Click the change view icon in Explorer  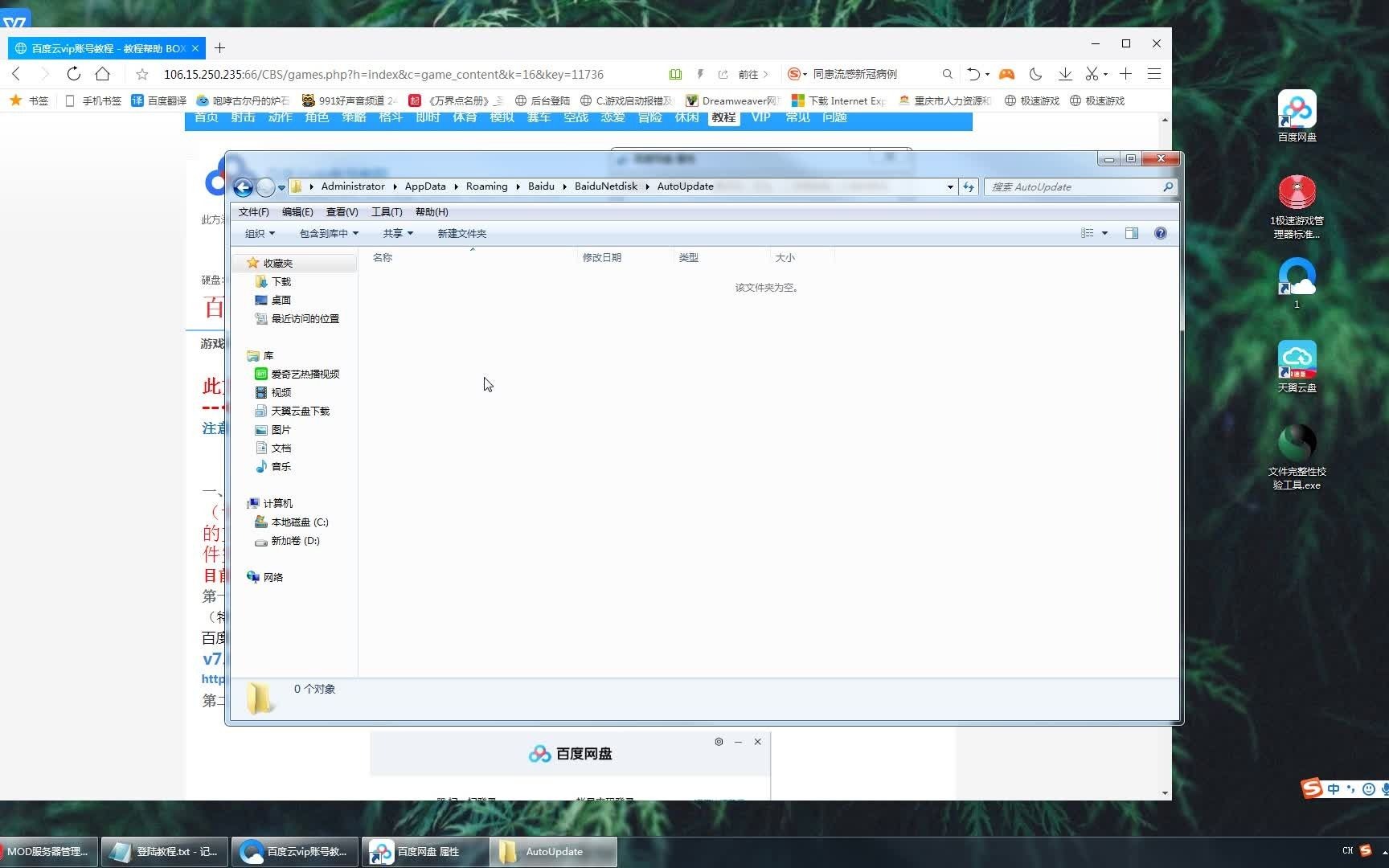[x=1088, y=233]
